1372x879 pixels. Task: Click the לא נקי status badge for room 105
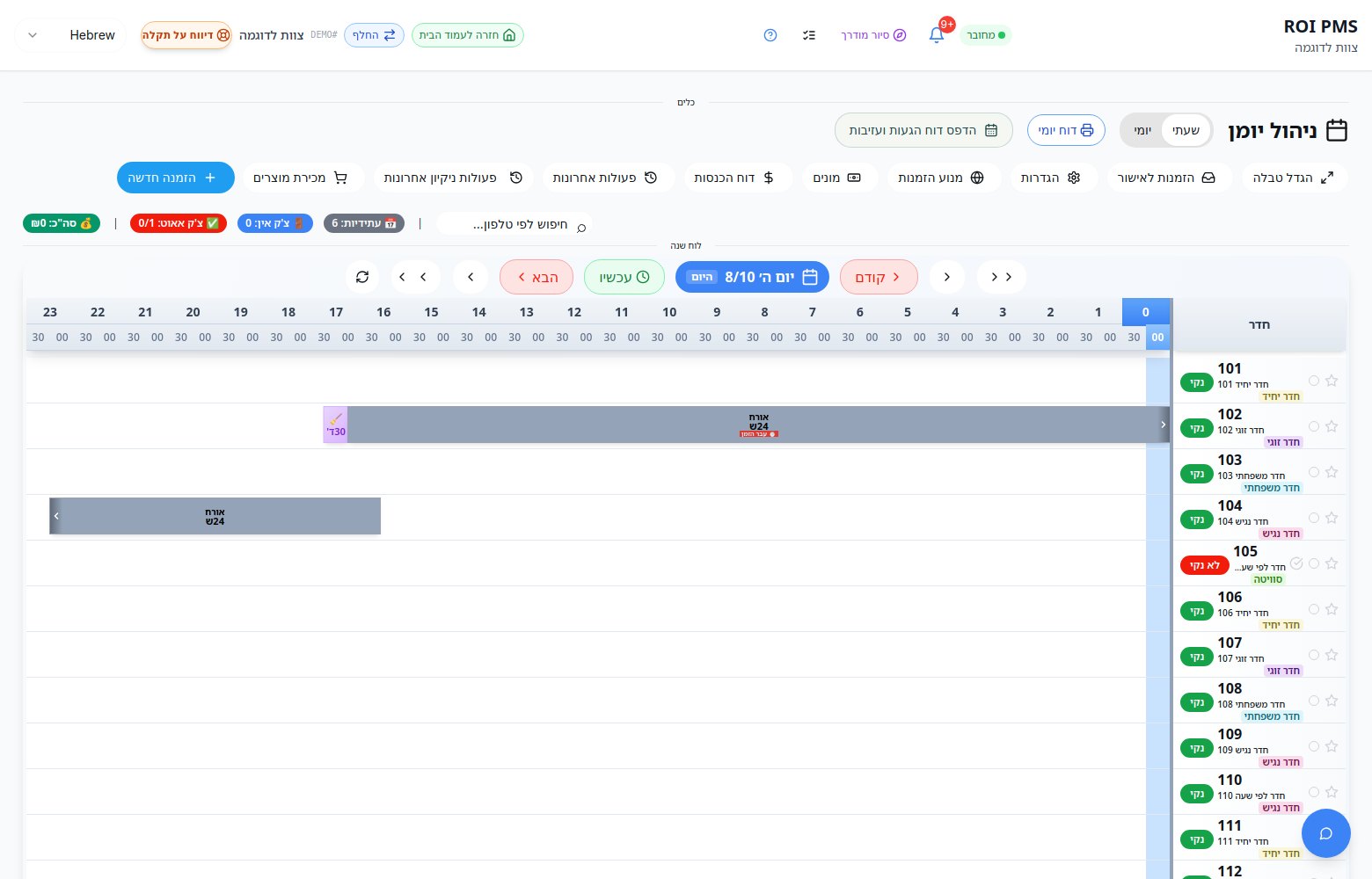pyautogui.click(x=1204, y=565)
